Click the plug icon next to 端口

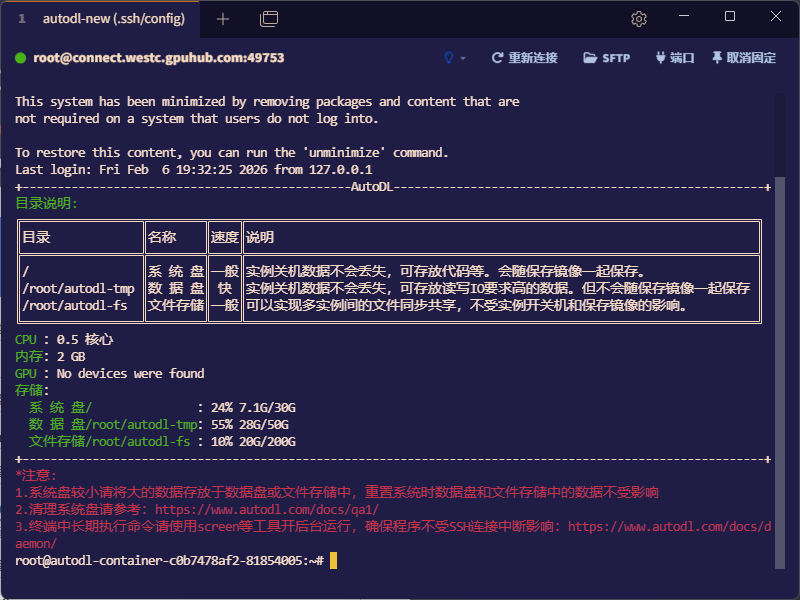point(659,58)
